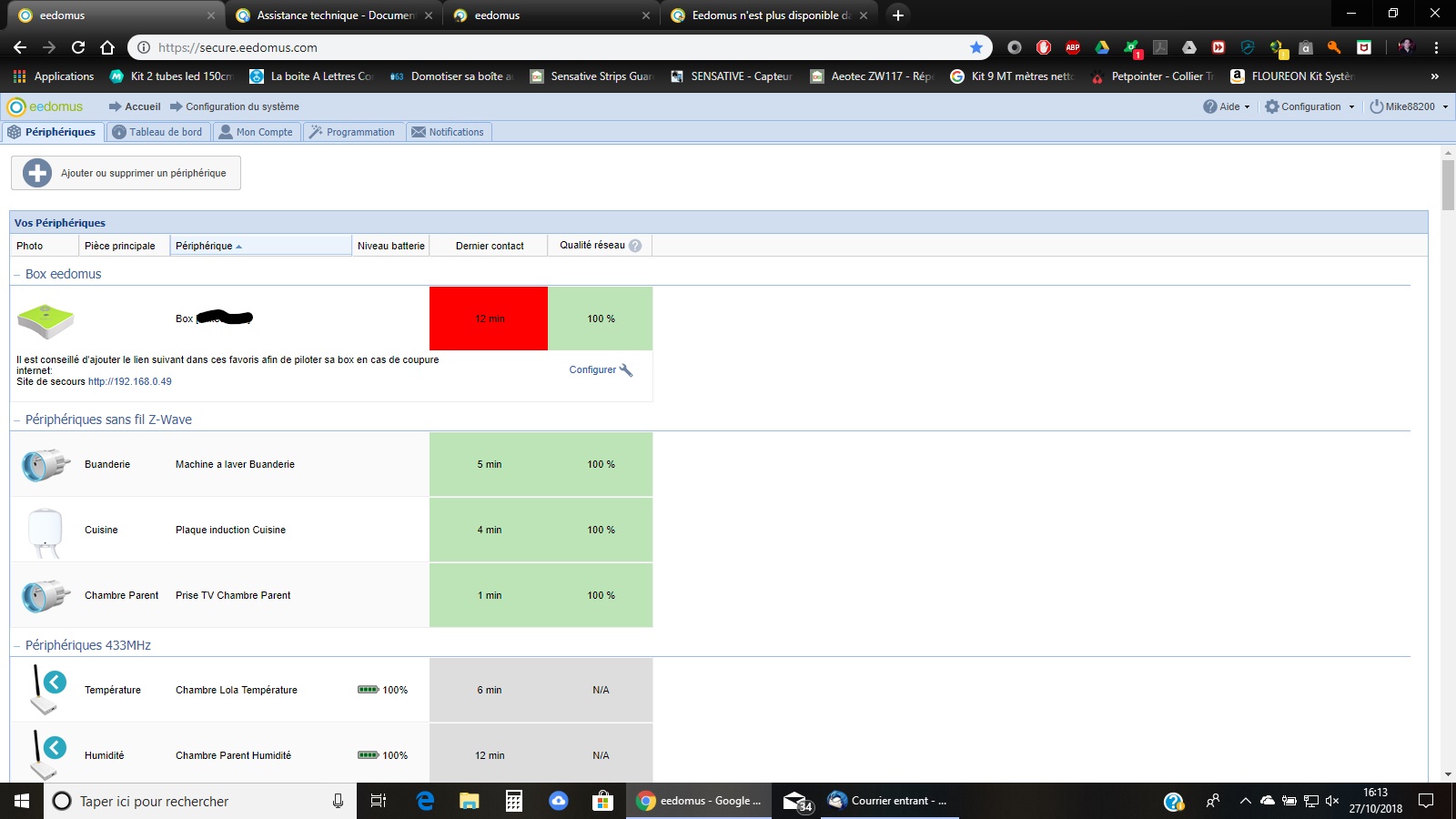1456x819 pixels.
Task: Click Ajouter ou supprimer un périphérique button
Action: point(126,173)
